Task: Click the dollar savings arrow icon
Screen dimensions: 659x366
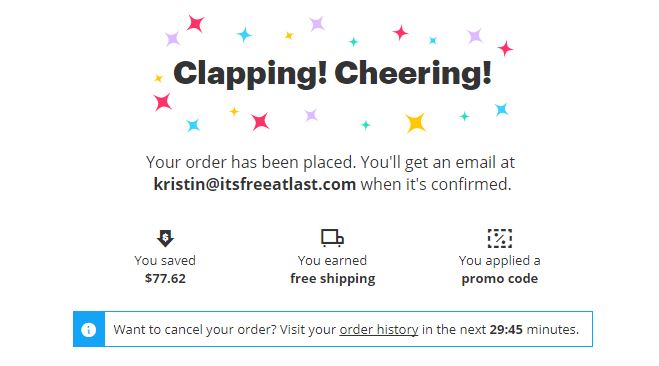Action: [165, 238]
